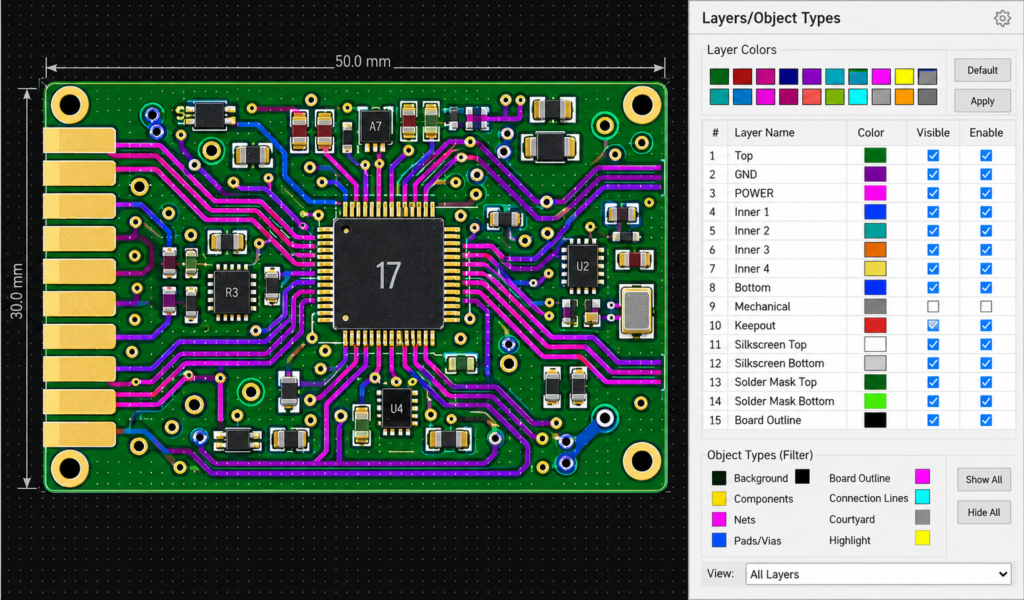This screenshot has height=600, width=1024.
Task: Pick the coral red palette swatch
Action: pos(812,97)
